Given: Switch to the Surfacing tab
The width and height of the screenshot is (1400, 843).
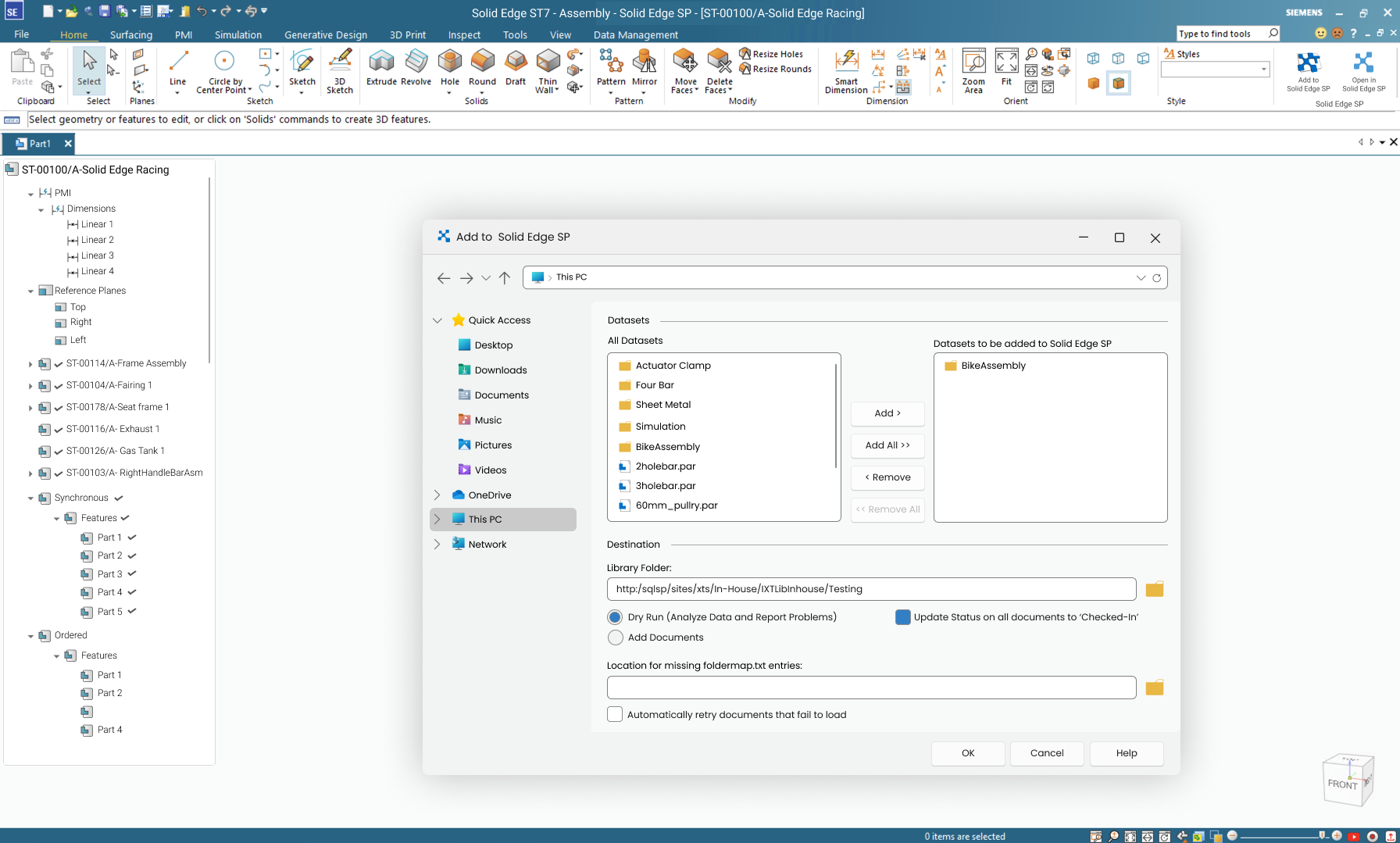Looking at the screenshot, I should tap(131, 34).
